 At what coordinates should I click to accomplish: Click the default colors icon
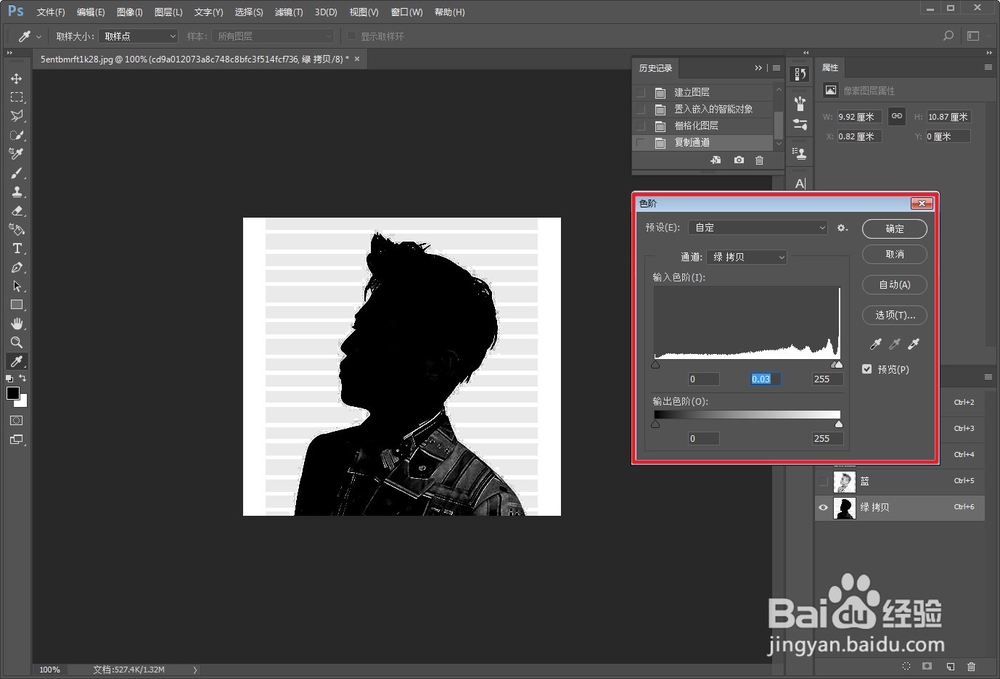pos(10,379)
